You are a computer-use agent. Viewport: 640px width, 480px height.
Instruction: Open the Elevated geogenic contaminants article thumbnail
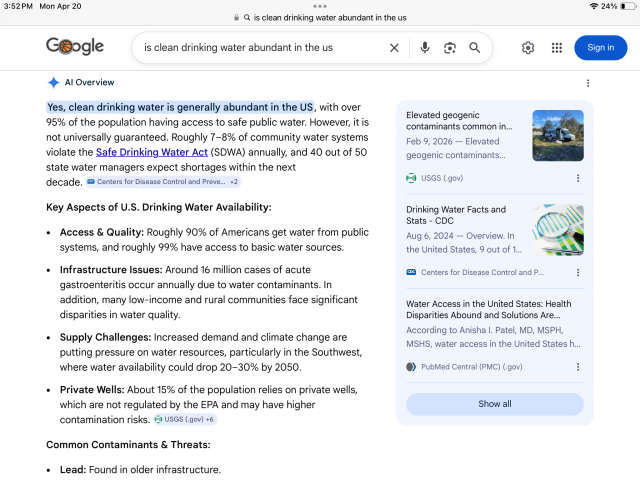coord(557,135)
